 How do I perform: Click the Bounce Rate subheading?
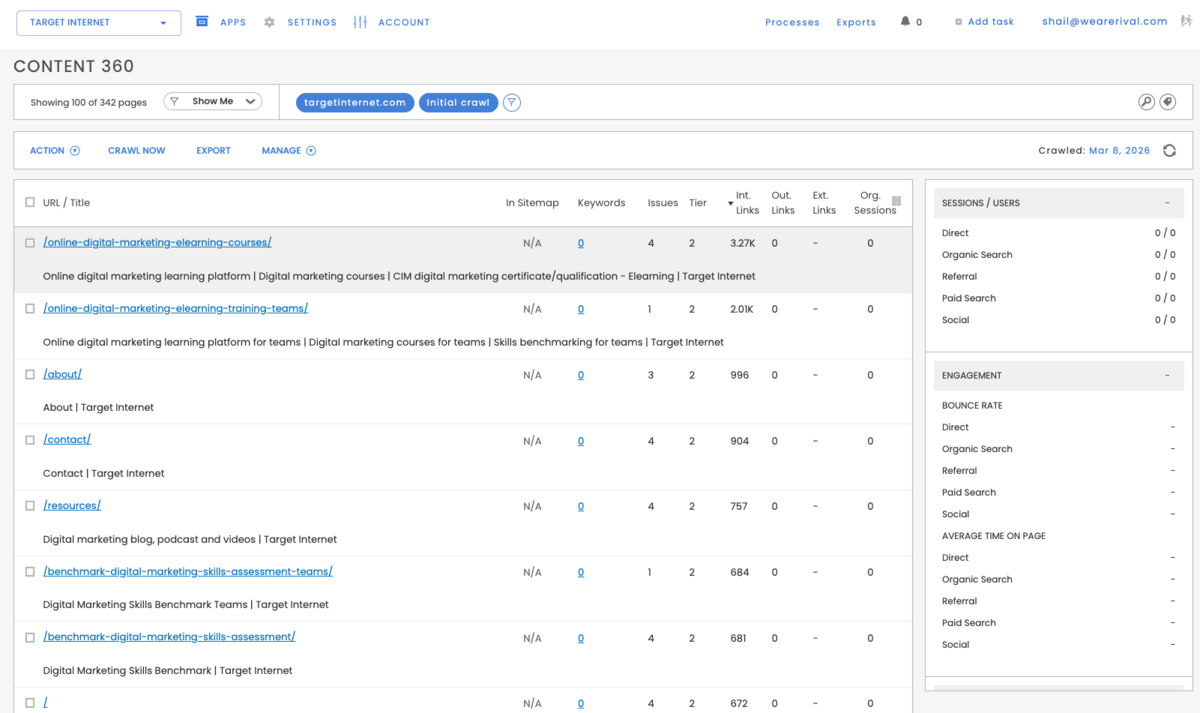tap(972, 406)
